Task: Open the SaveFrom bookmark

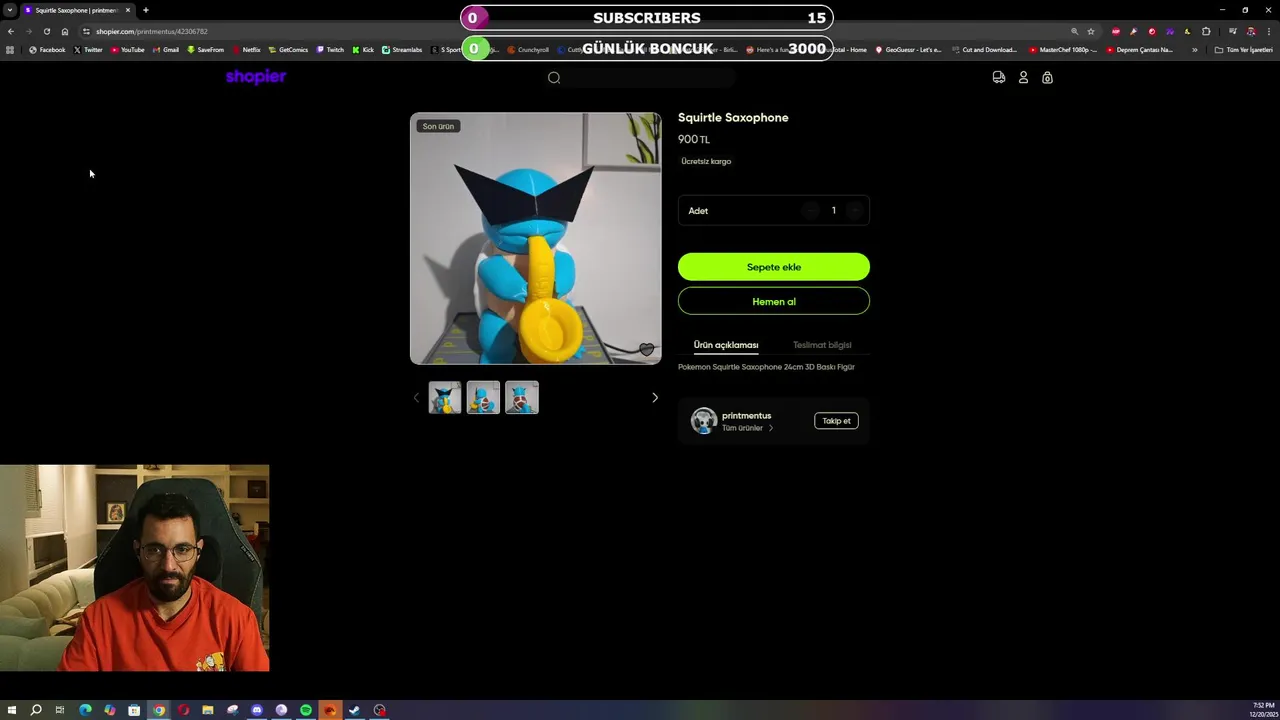Action: pos(205,50)
